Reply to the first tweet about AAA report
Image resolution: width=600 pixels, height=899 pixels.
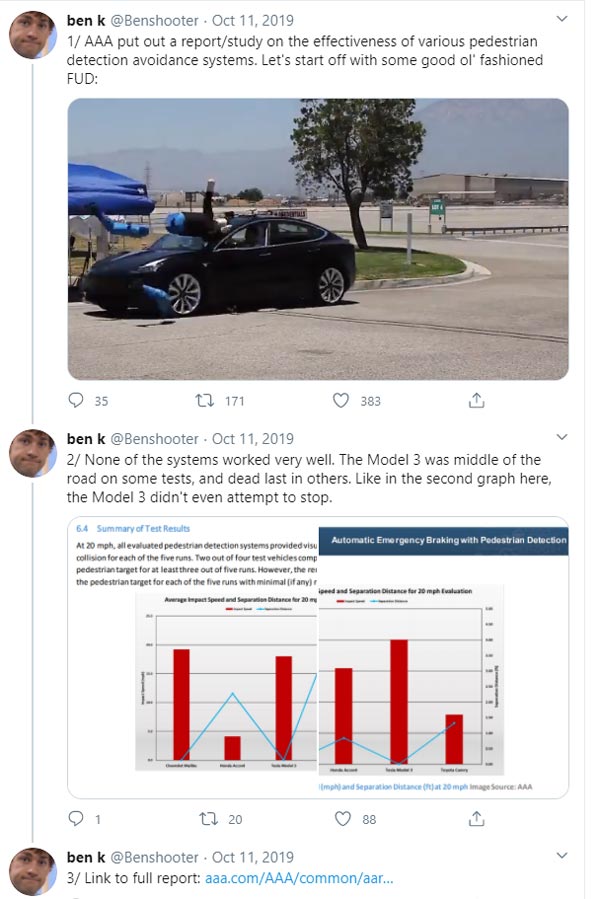[x=76, y=401]
